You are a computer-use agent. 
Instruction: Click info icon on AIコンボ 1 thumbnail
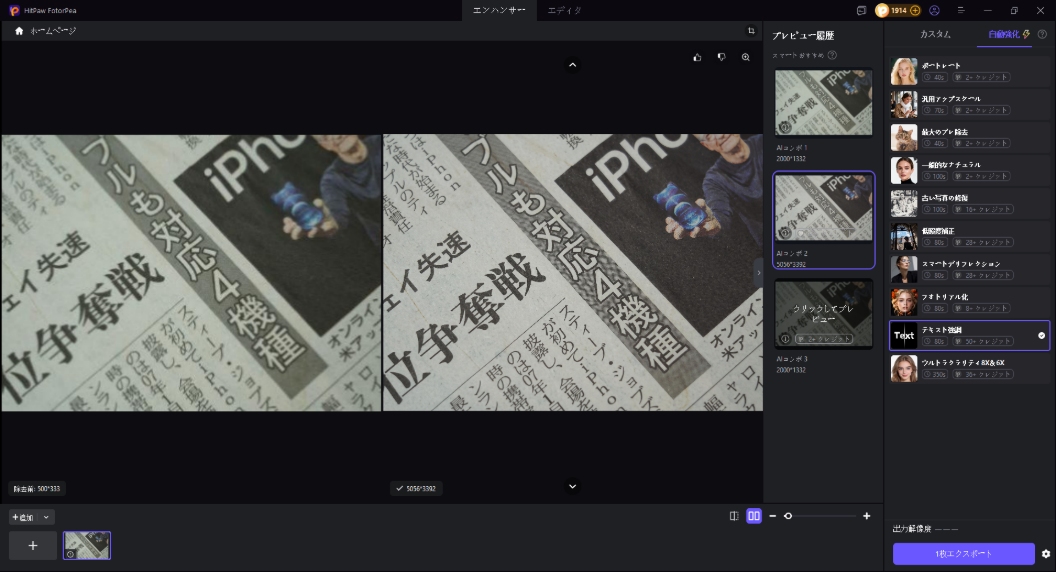tap(785, 127)
